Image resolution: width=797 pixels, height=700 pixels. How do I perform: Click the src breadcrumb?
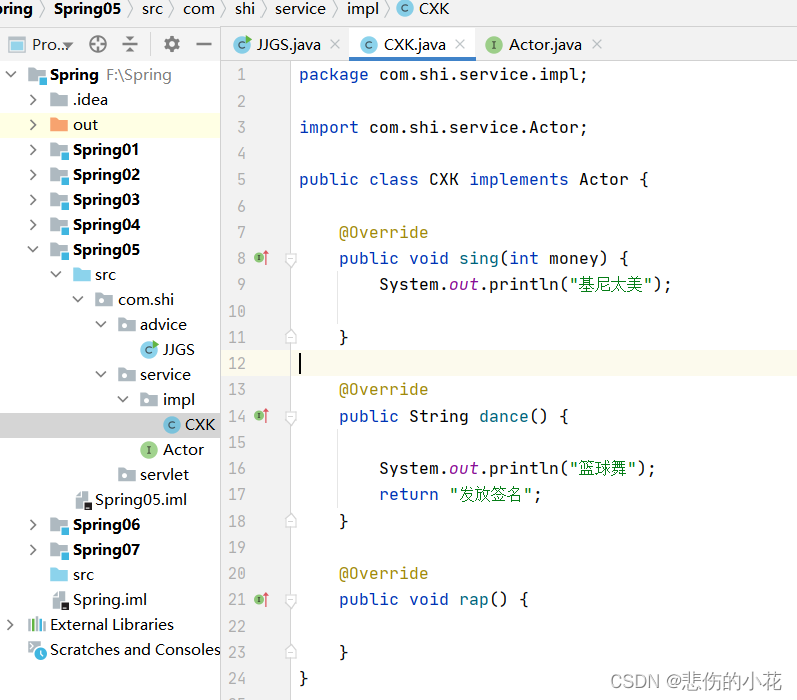click(152, 9)
